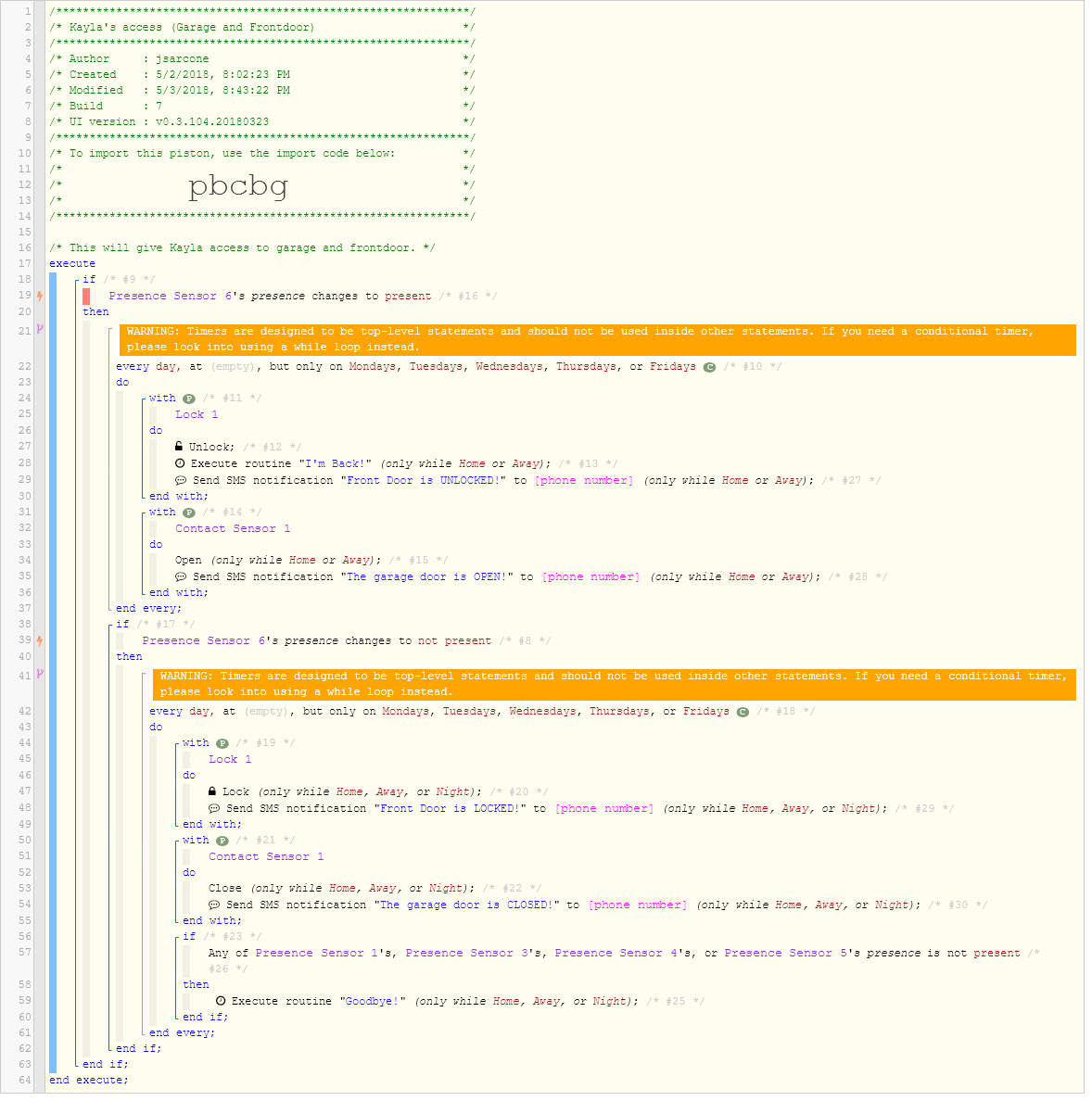
Task: Click the "Goodbye!" routine name
Action: (x=372, y=1001)
